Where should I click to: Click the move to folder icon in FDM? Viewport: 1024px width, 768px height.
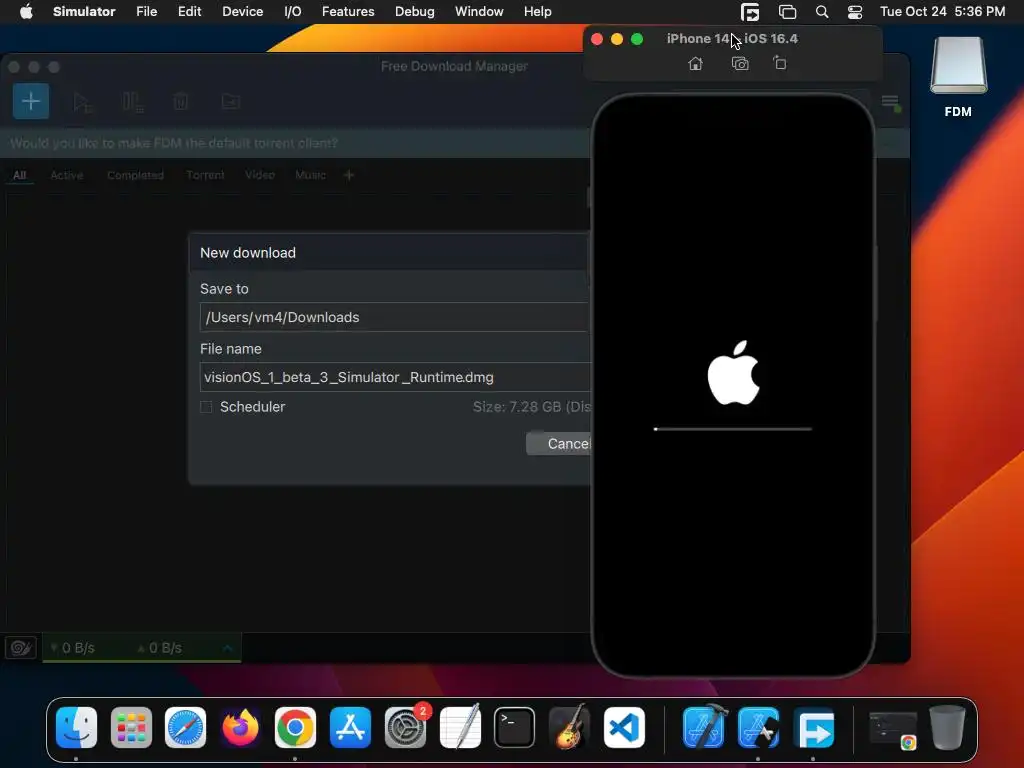click(231, 101)
